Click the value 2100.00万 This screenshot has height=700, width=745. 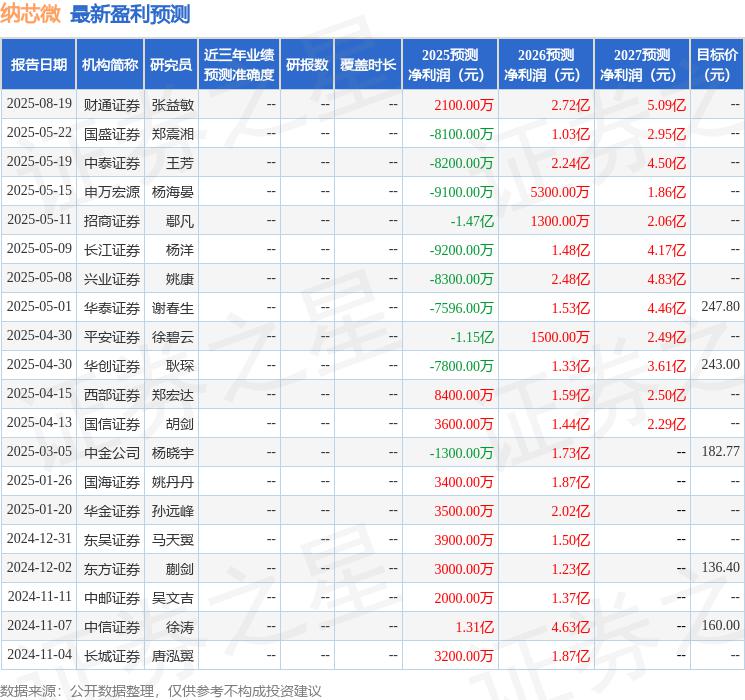[464, 105]
